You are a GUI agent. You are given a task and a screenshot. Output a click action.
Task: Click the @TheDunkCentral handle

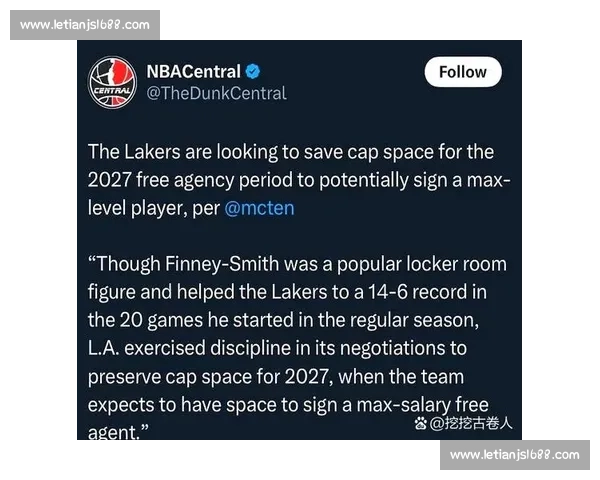(x=216, y=93)
